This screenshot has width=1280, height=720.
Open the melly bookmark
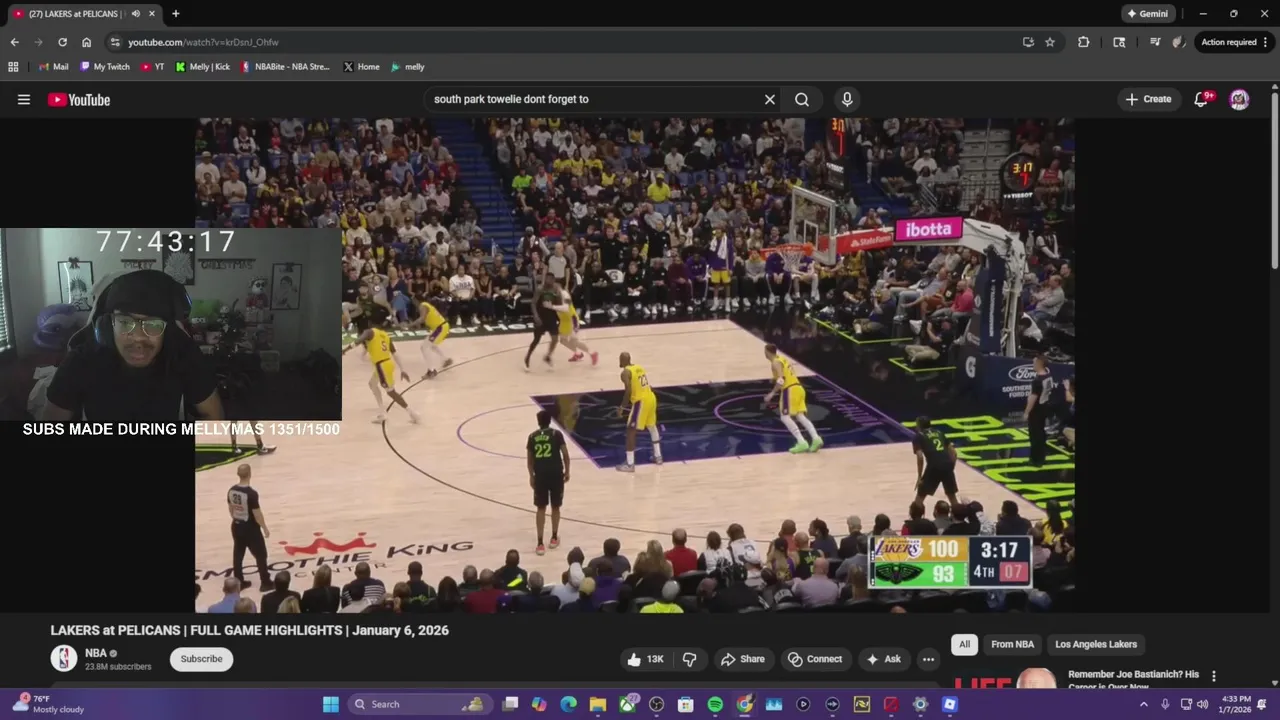pyautogui.click(x=408, y=67)
